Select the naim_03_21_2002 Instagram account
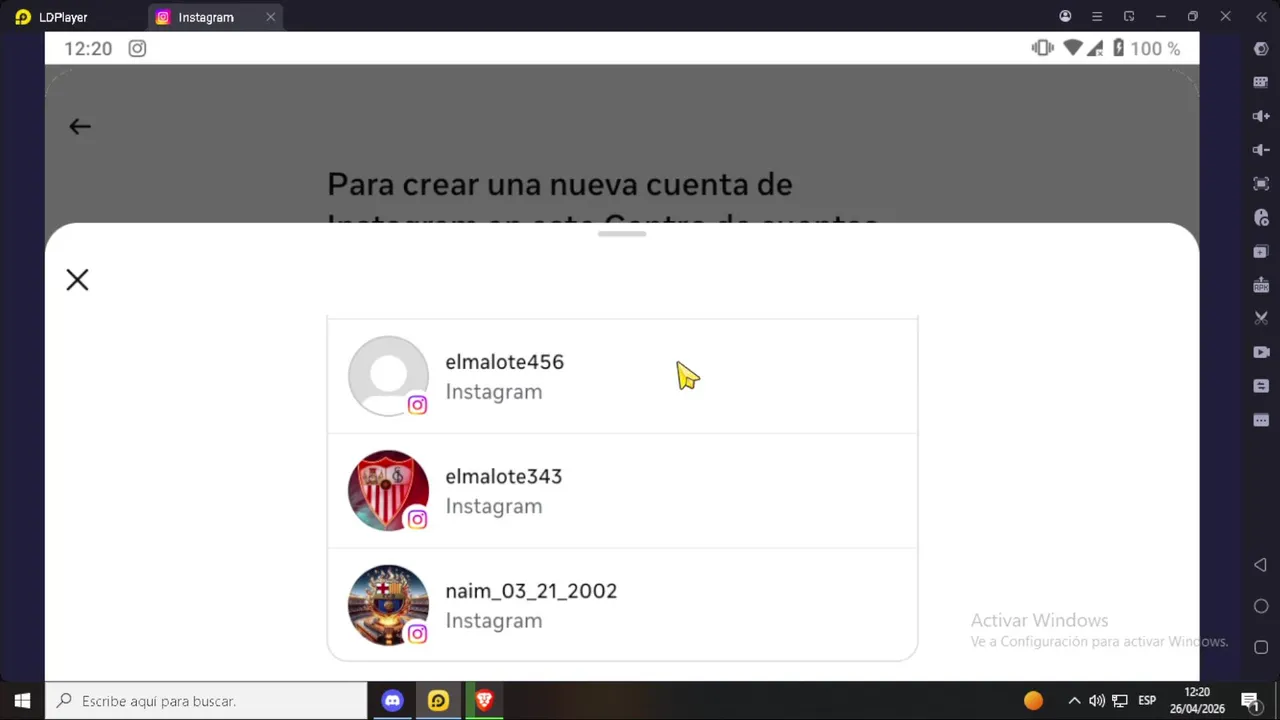1280x720 pixels. tap(622, 605)
